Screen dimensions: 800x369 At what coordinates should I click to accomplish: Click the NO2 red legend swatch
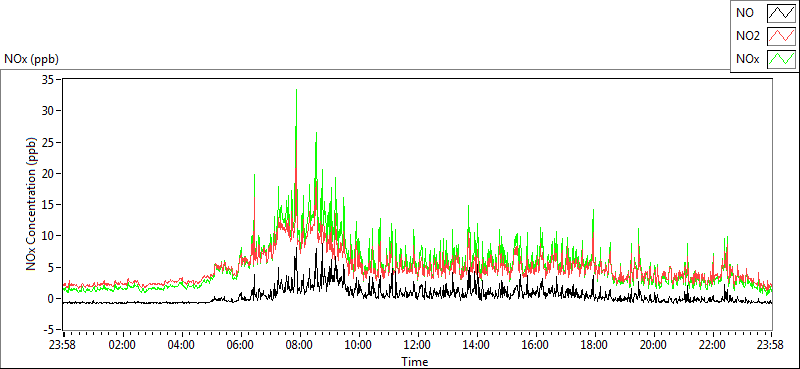781,36
